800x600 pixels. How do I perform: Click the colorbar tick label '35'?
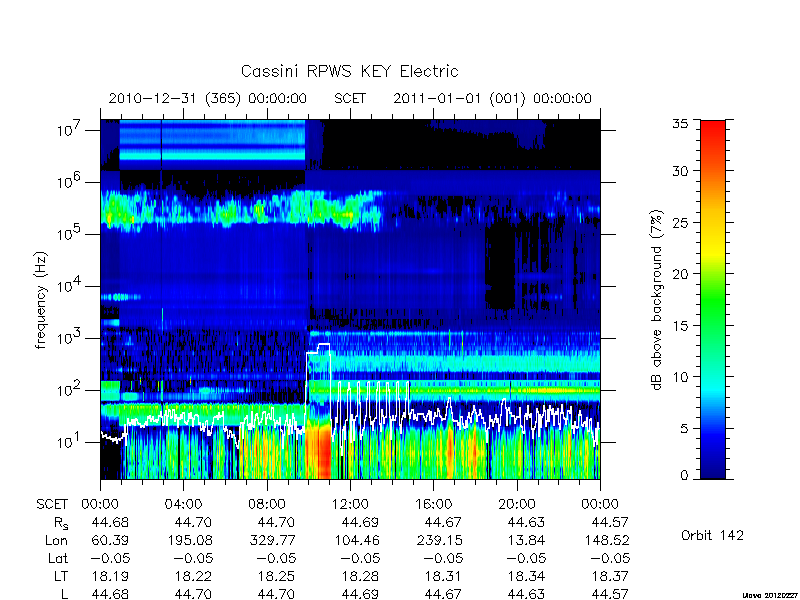coord(680,123)
